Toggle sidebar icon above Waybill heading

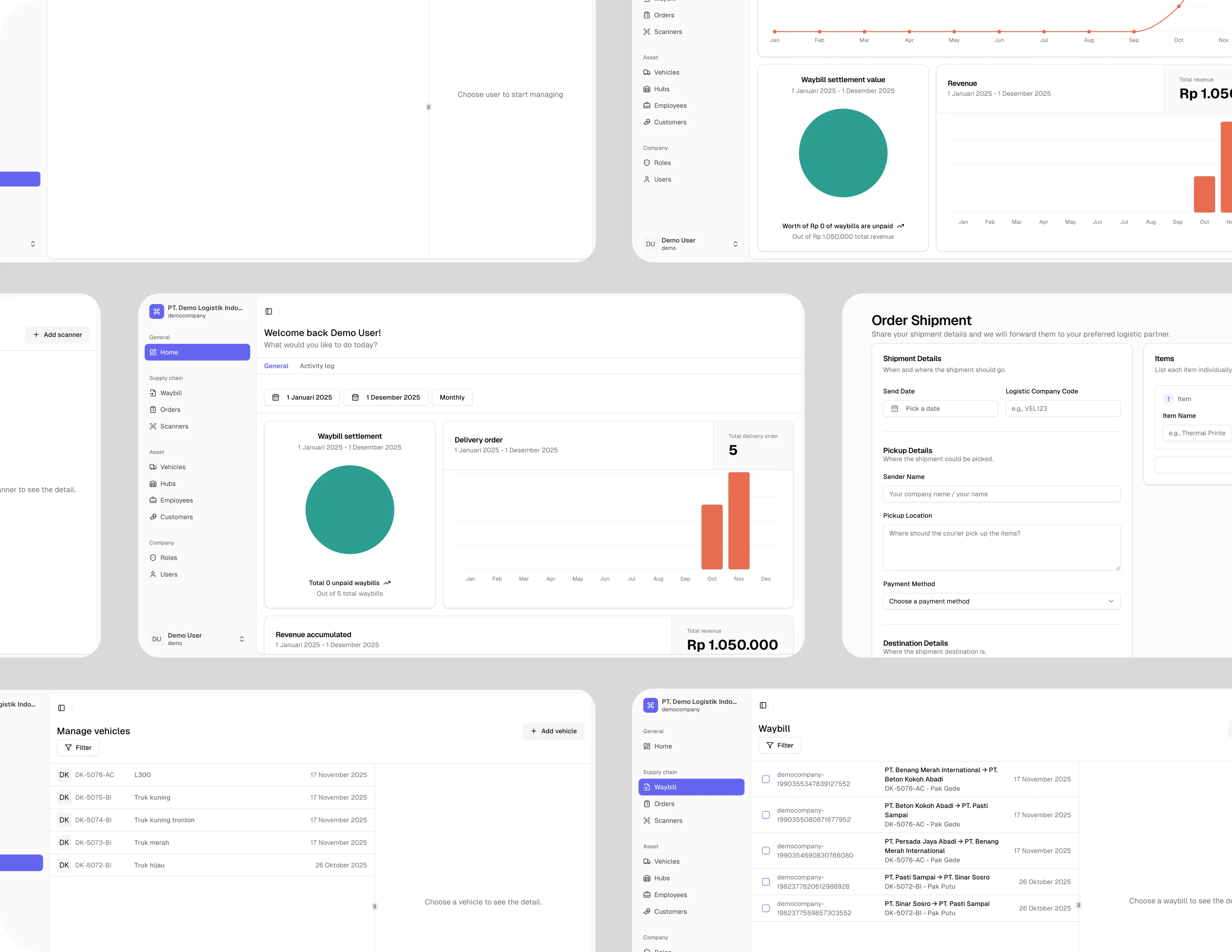(763, 705)
